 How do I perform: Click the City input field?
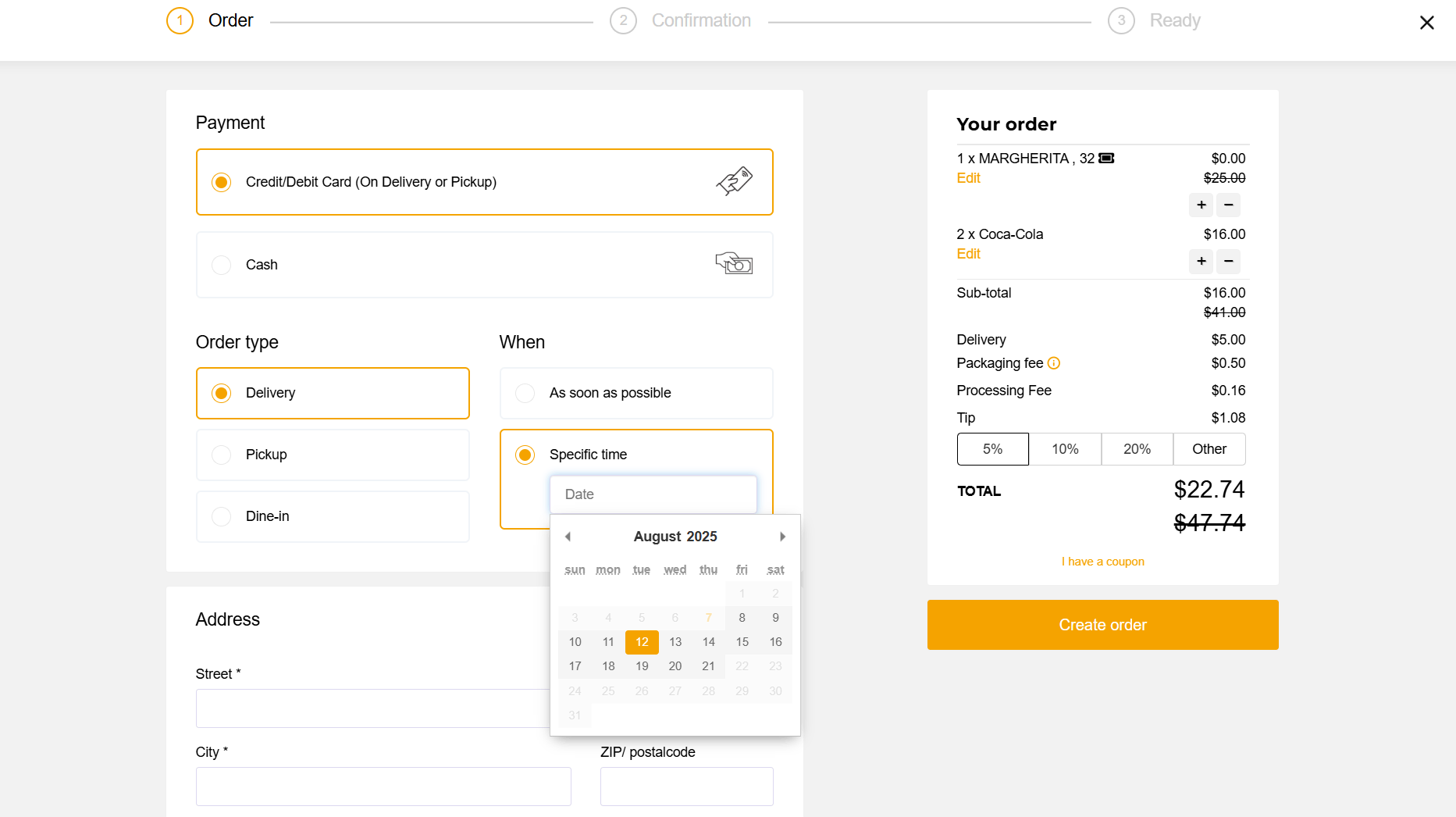pyautogui.click(x=383, y=787)
